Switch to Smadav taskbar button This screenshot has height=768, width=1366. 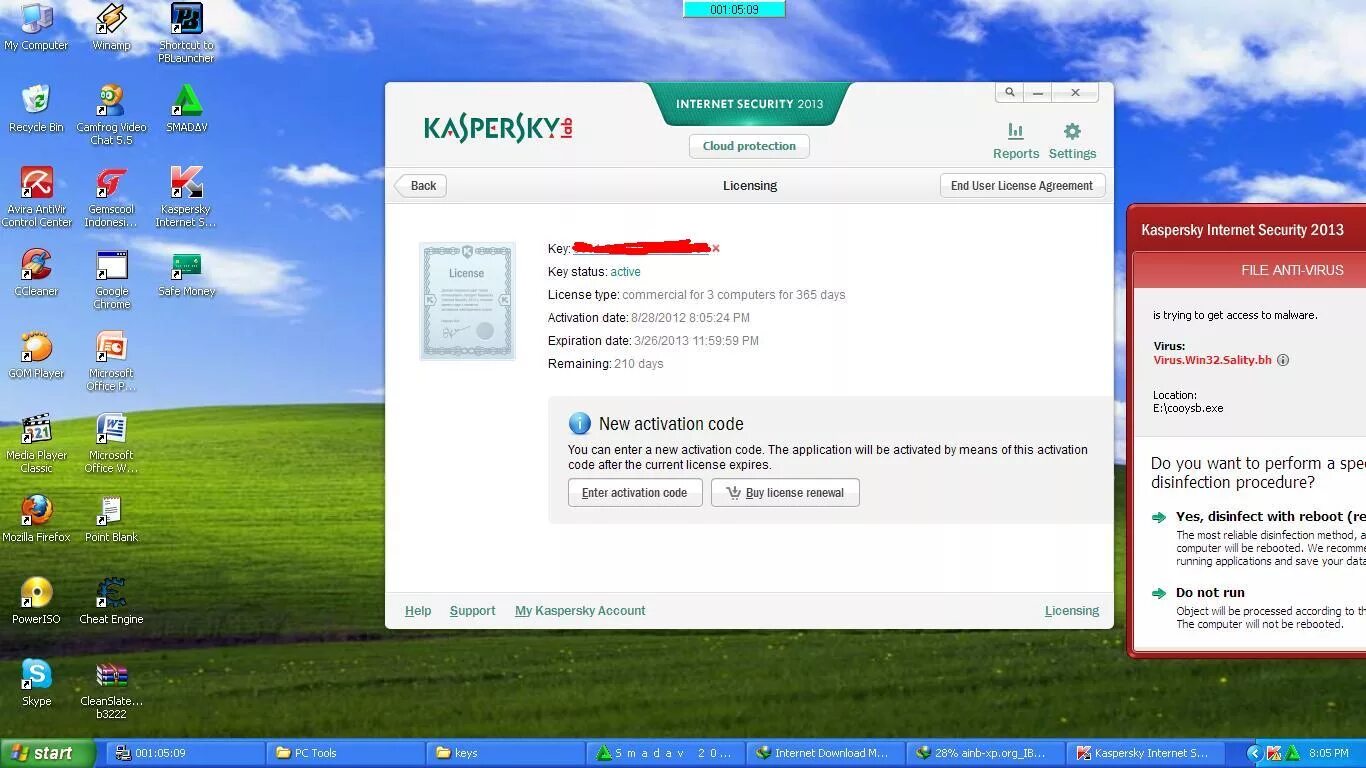click(x=665, y=753)
